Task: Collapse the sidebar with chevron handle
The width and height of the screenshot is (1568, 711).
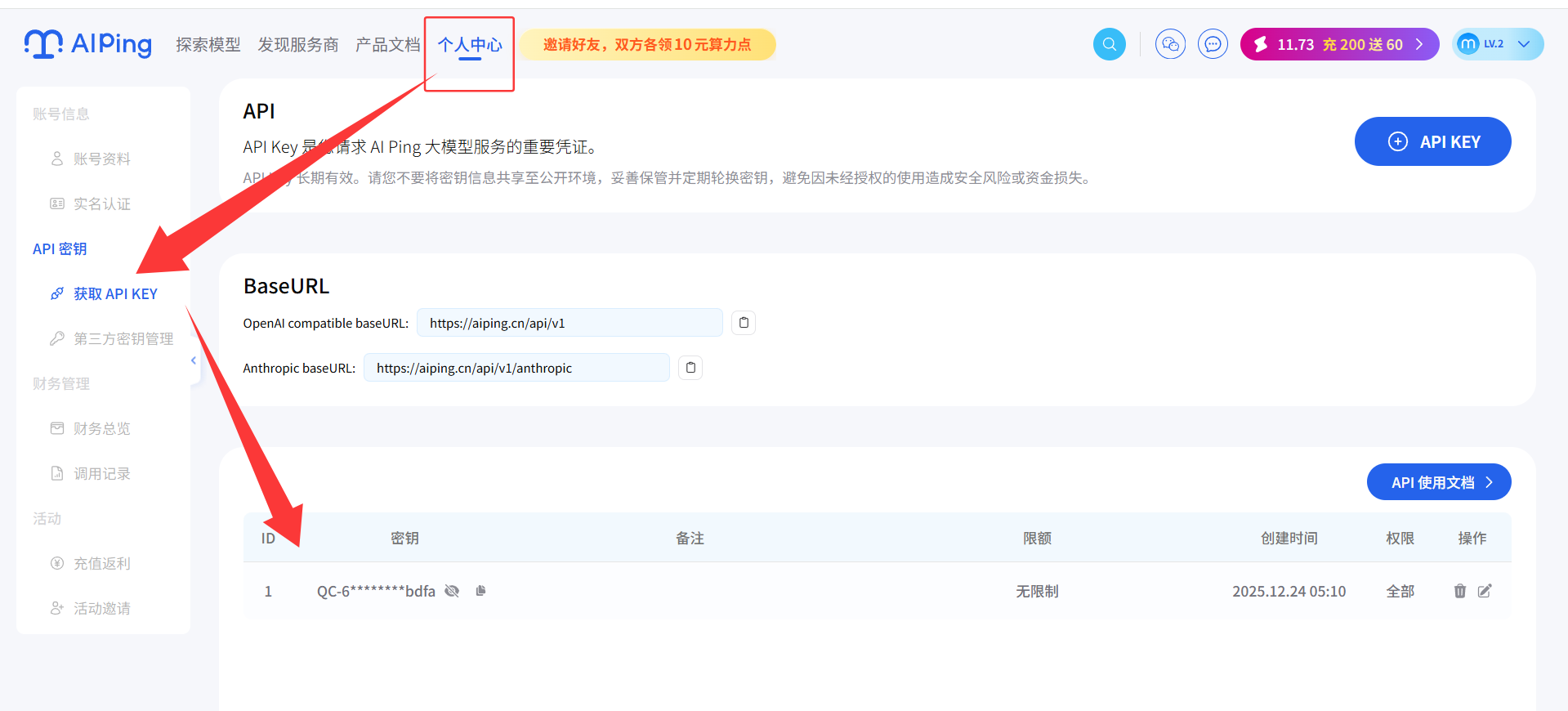Action: (194, 360)
